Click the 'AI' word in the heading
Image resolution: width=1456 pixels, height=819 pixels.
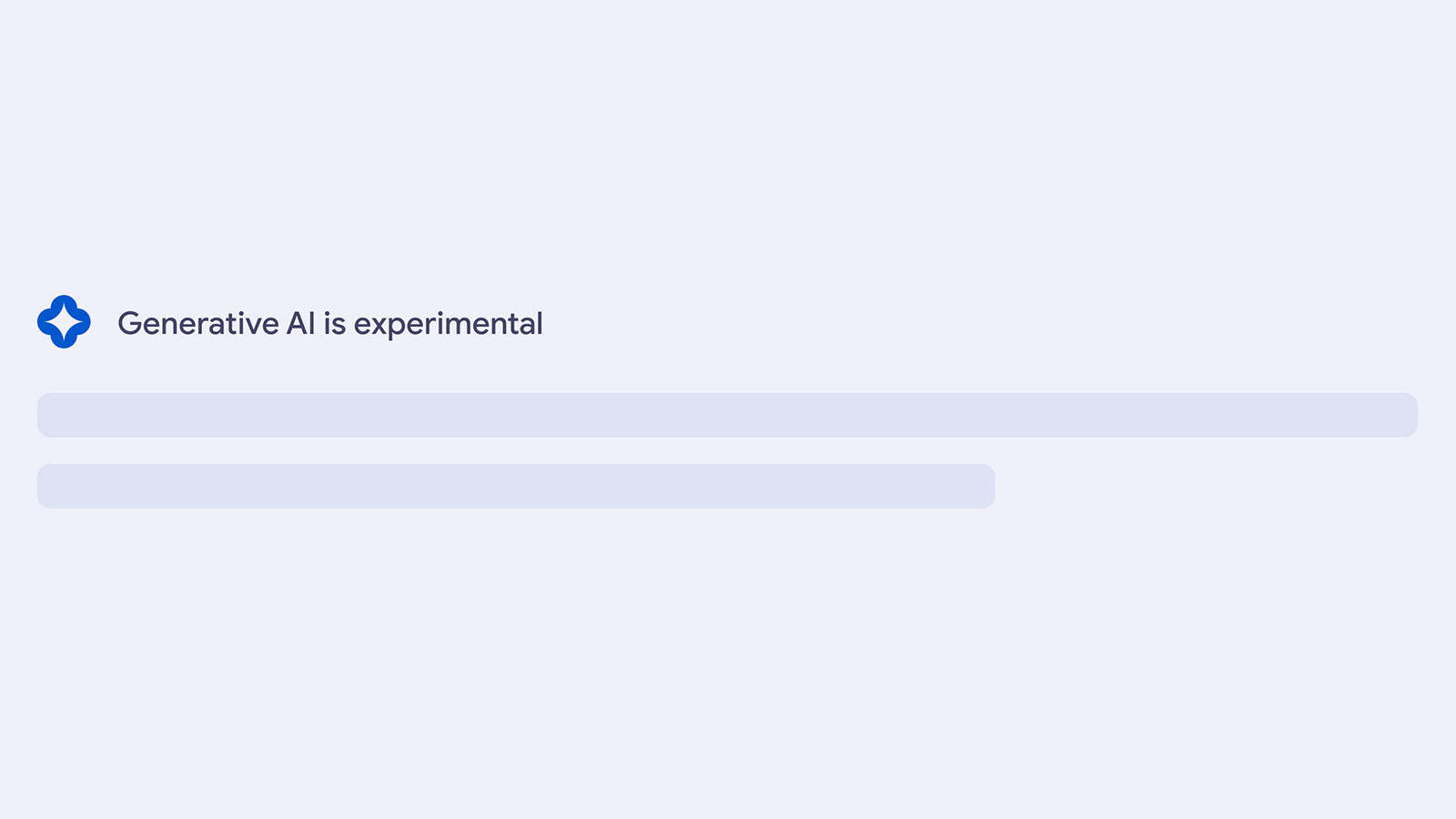[301, 323]
